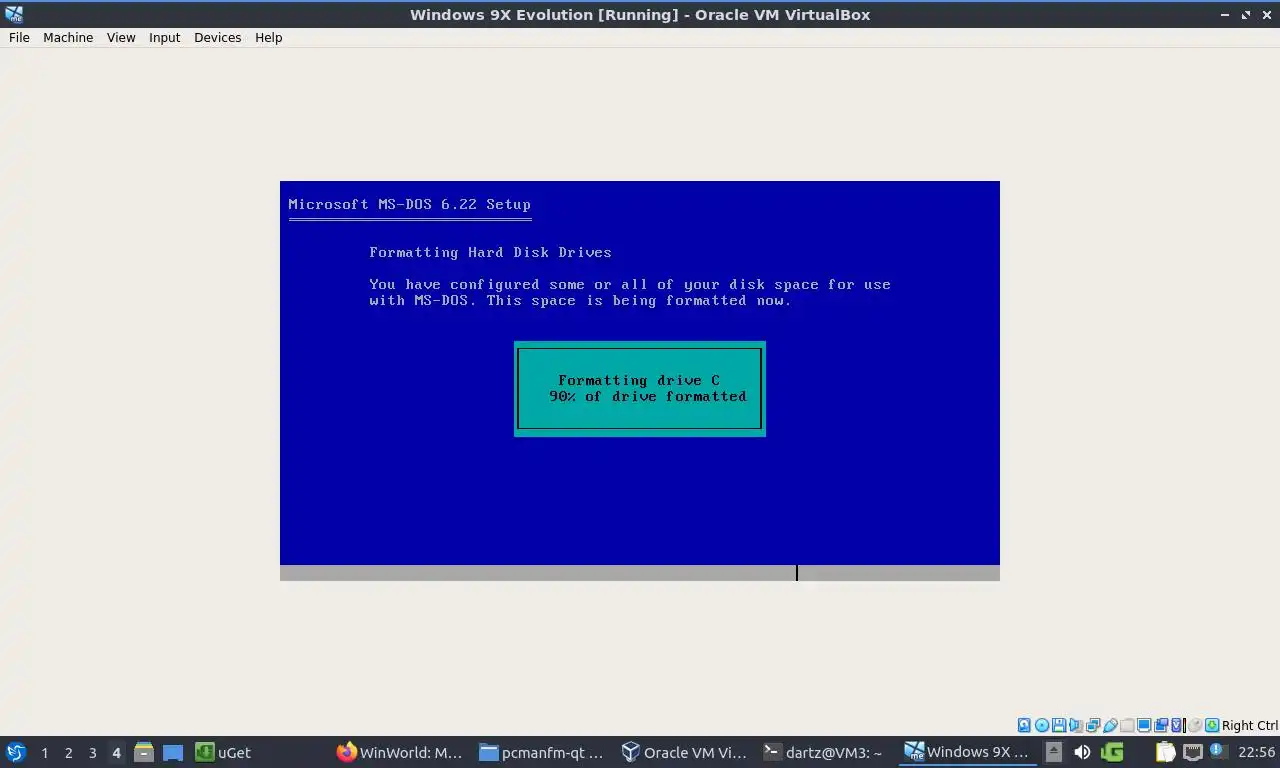The width and height of the screenshot is (1280, 768).
Task: Click the VirtualBox title bar window icon
Action: pyautogui.click(x=14, y=14)
